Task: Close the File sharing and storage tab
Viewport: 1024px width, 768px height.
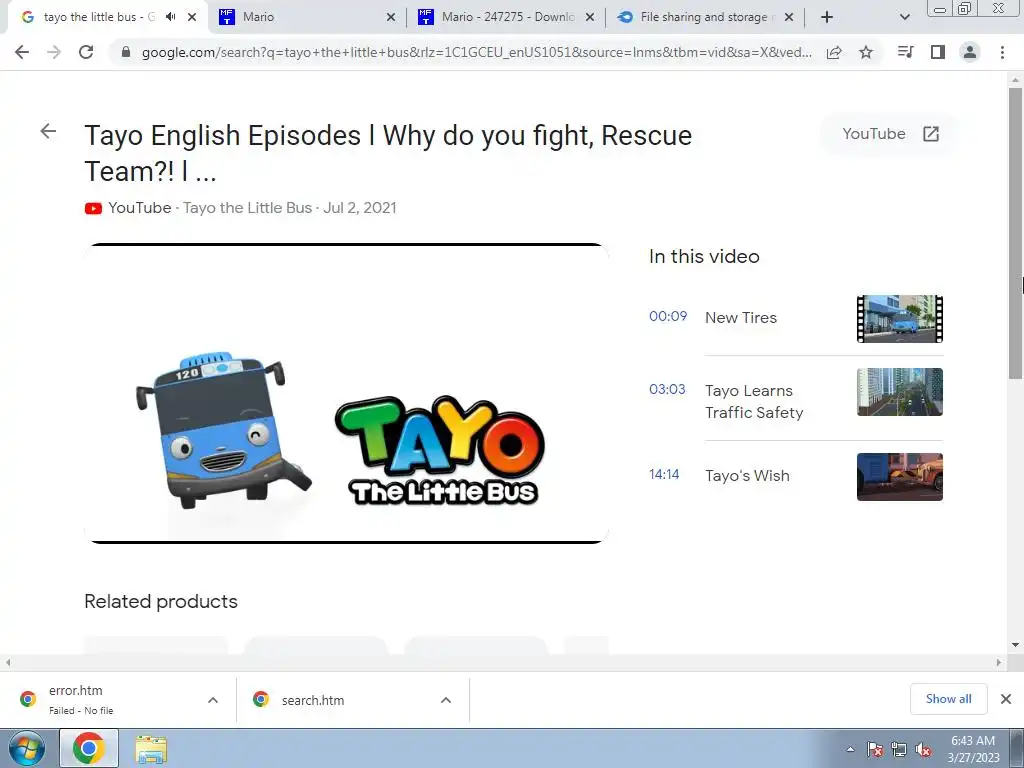Action: (789, 17)
